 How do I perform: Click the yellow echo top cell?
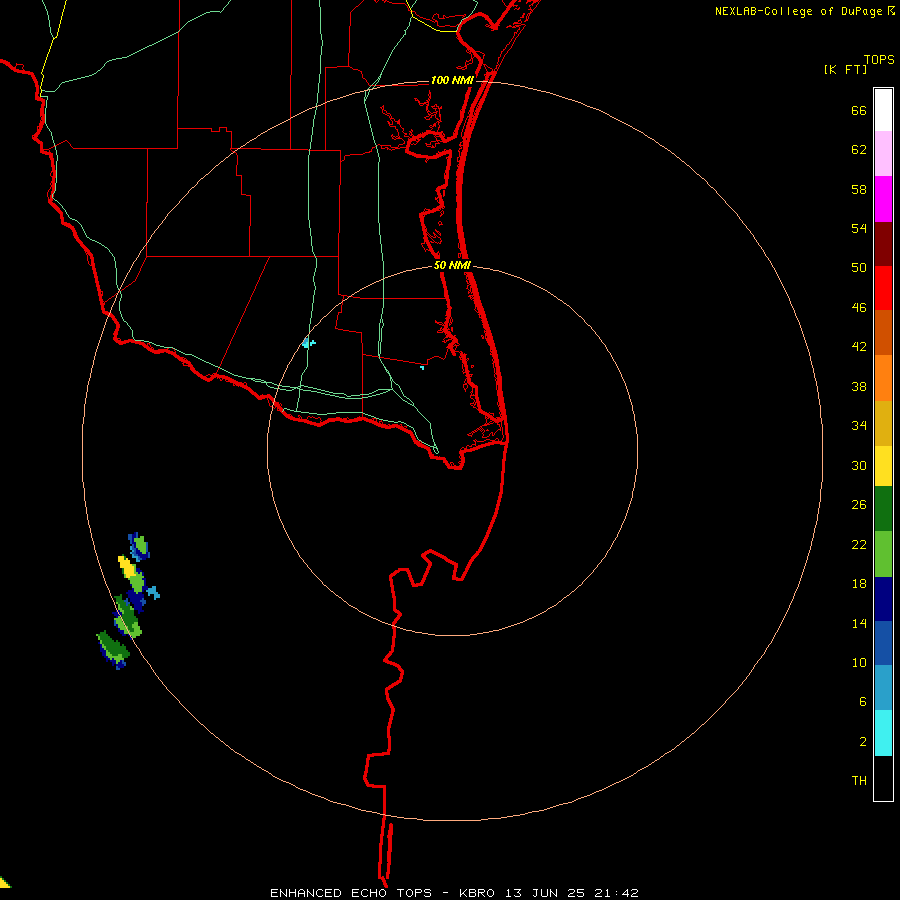(127, 566)
